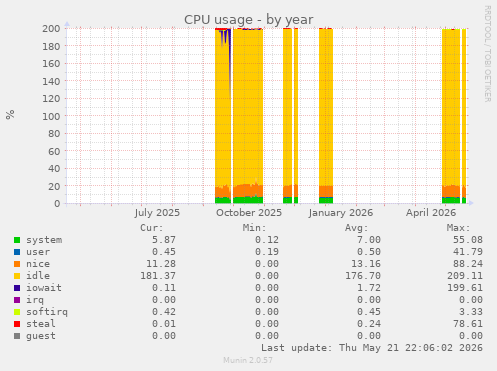The width and height of the screenshot is (497, 371).
Task: Click the "iowait" legend label
Action: click(x=44, y=288)
